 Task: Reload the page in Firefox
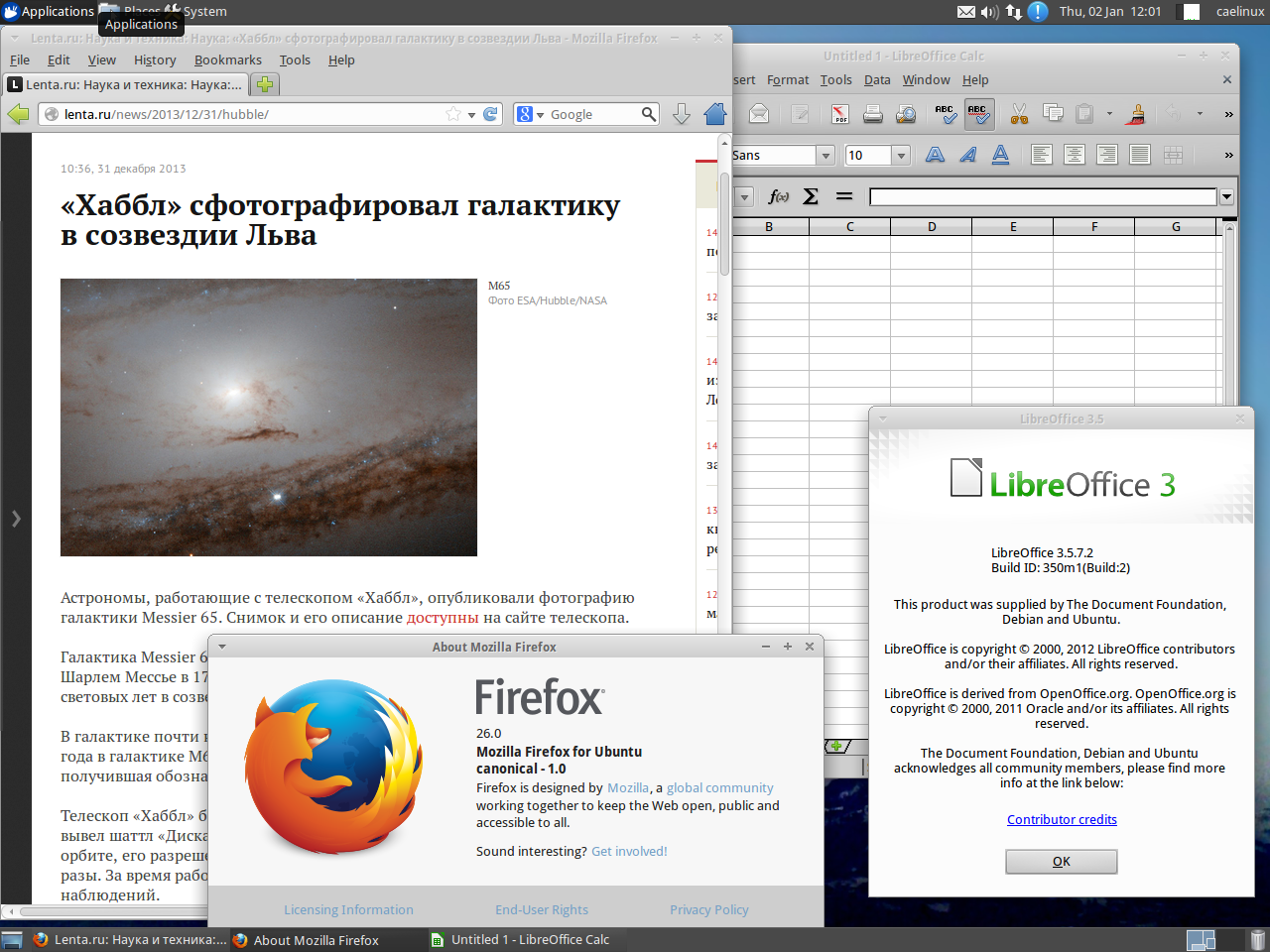(x=490, y=114)
